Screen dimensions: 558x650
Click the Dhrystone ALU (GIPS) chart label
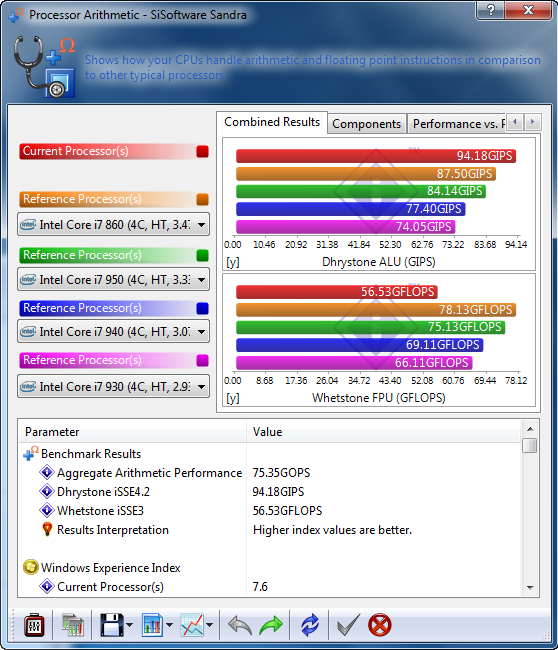click(x=378, y=262)
